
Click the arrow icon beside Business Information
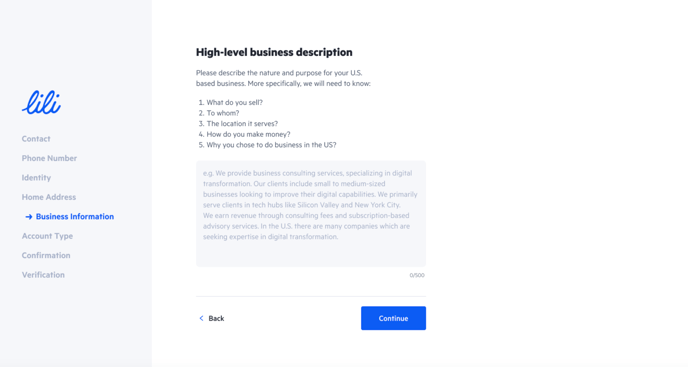click(29, 217)
